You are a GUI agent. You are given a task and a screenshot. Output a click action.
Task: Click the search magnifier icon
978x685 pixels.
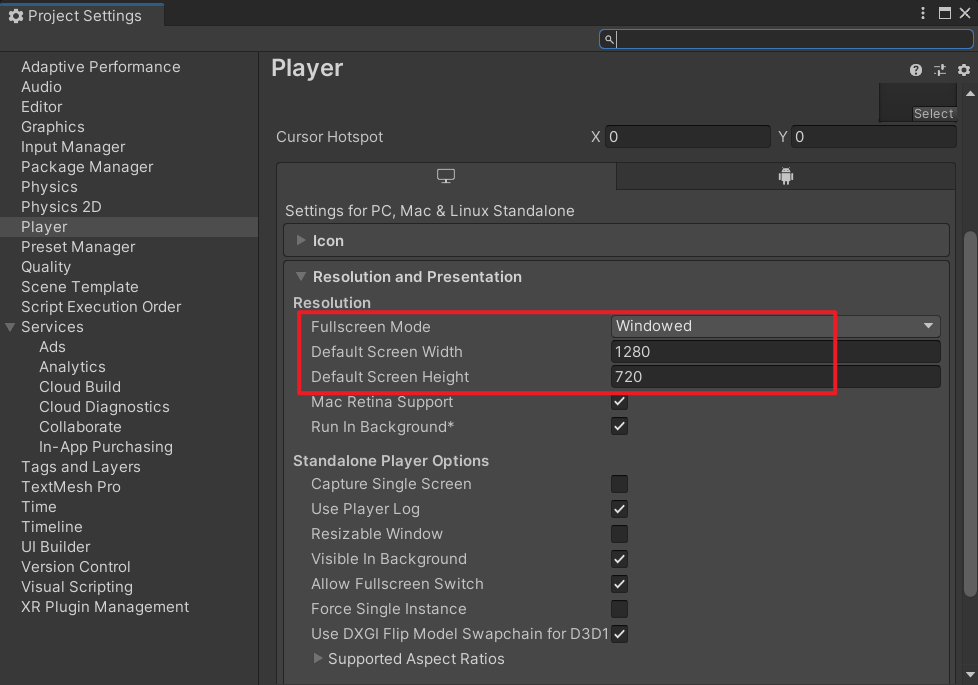(609, 39)
